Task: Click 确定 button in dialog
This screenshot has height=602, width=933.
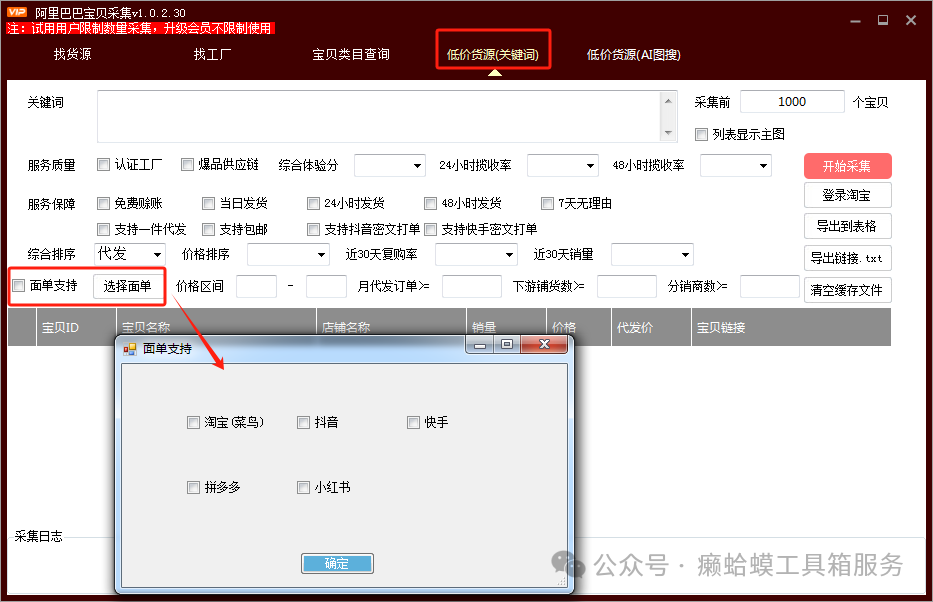Action: click(337, 563)
